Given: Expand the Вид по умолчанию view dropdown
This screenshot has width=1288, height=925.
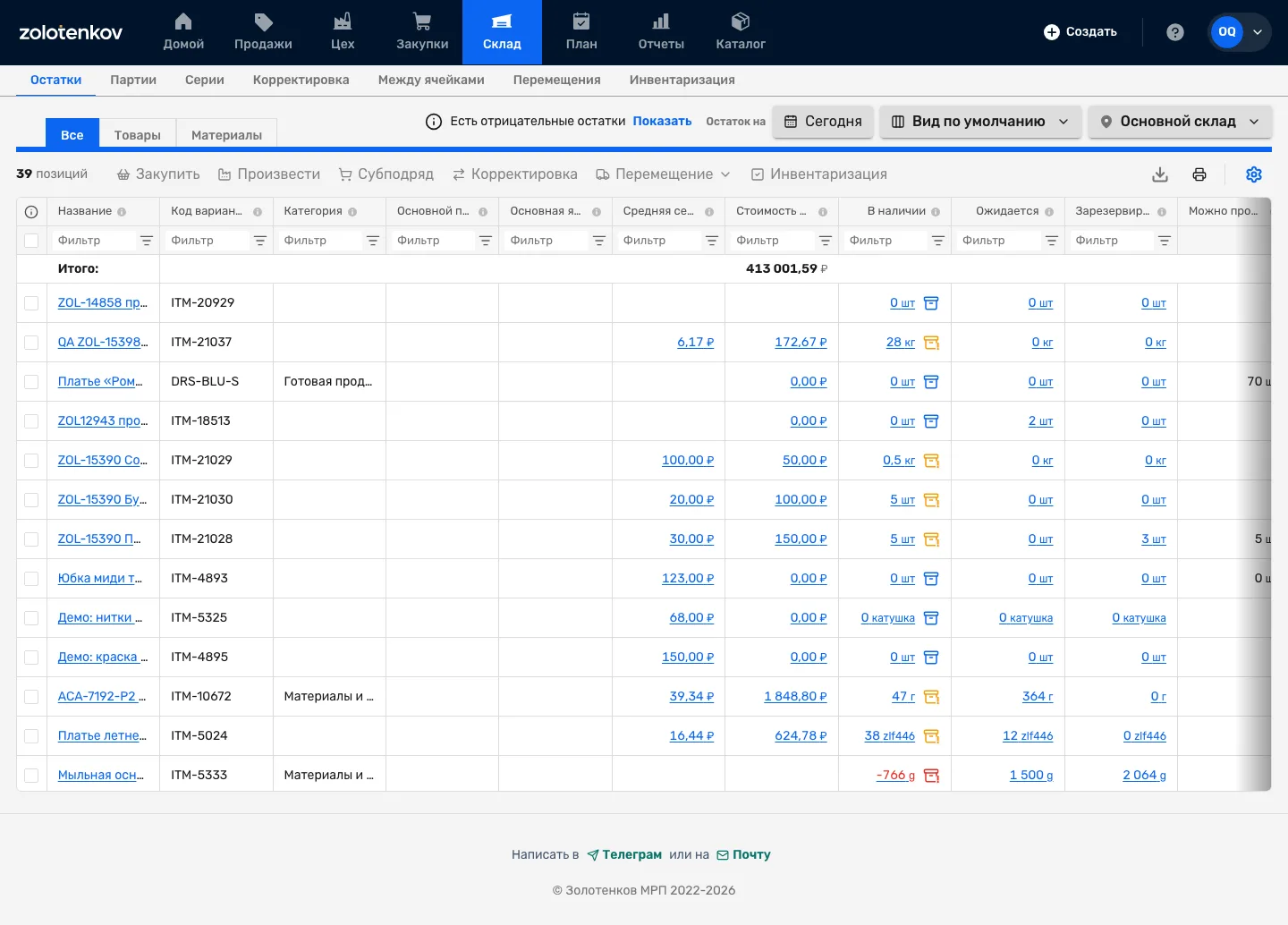Looking at the screenshot, I should (980, 122).
